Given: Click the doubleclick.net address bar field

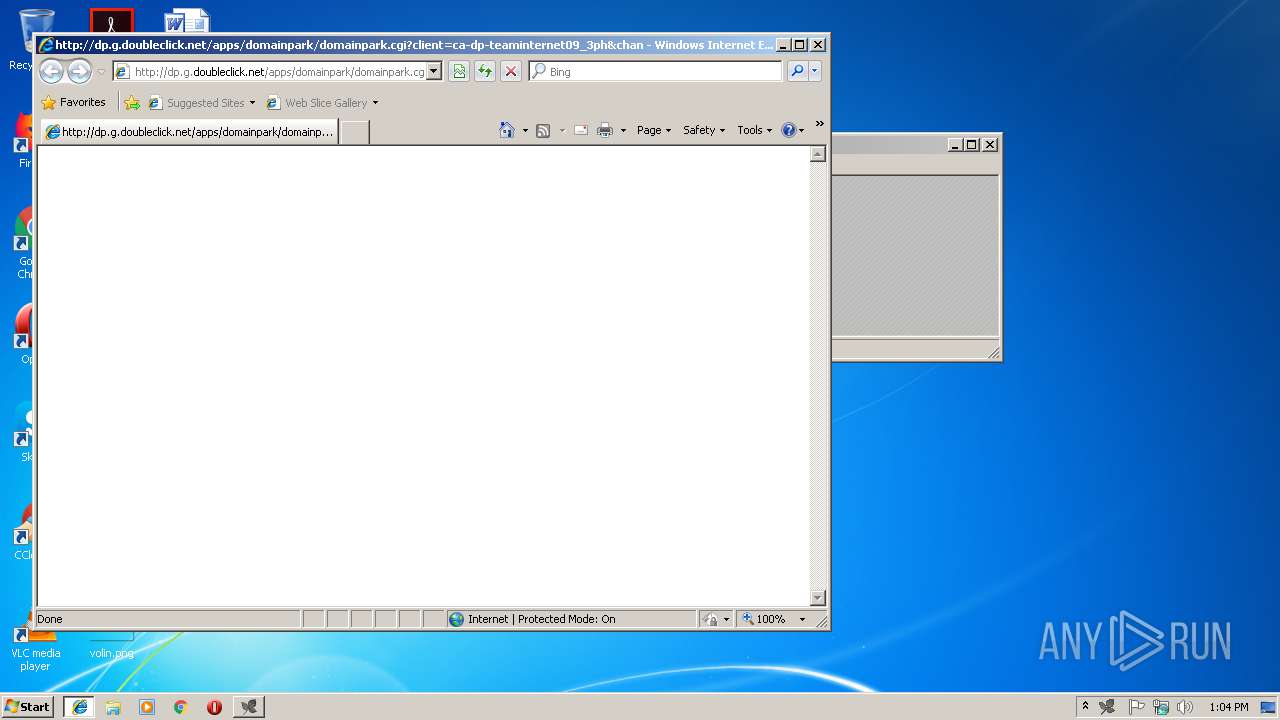Looking at the screenshot, I should [x=269, y=71].
